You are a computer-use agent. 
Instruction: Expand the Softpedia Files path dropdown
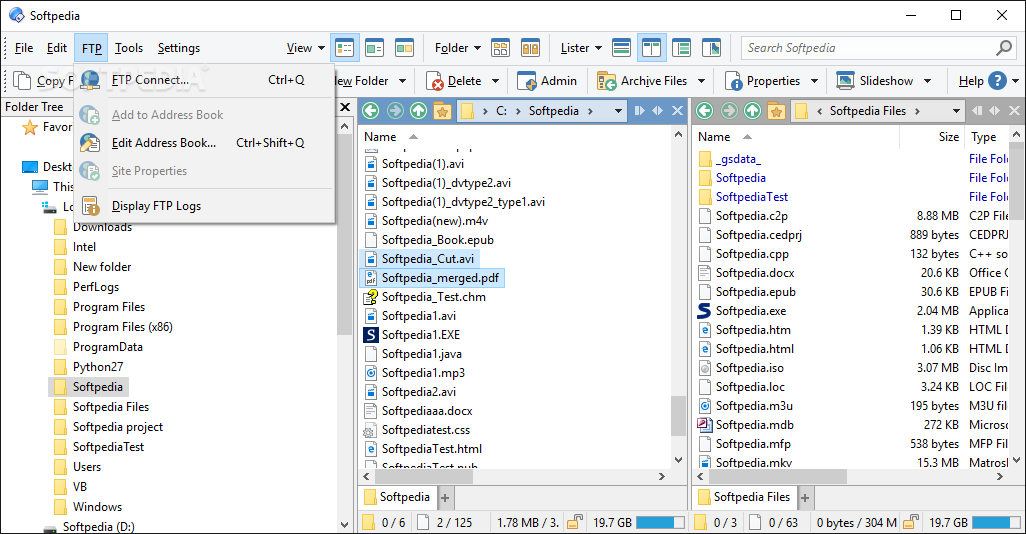point(956,111)
